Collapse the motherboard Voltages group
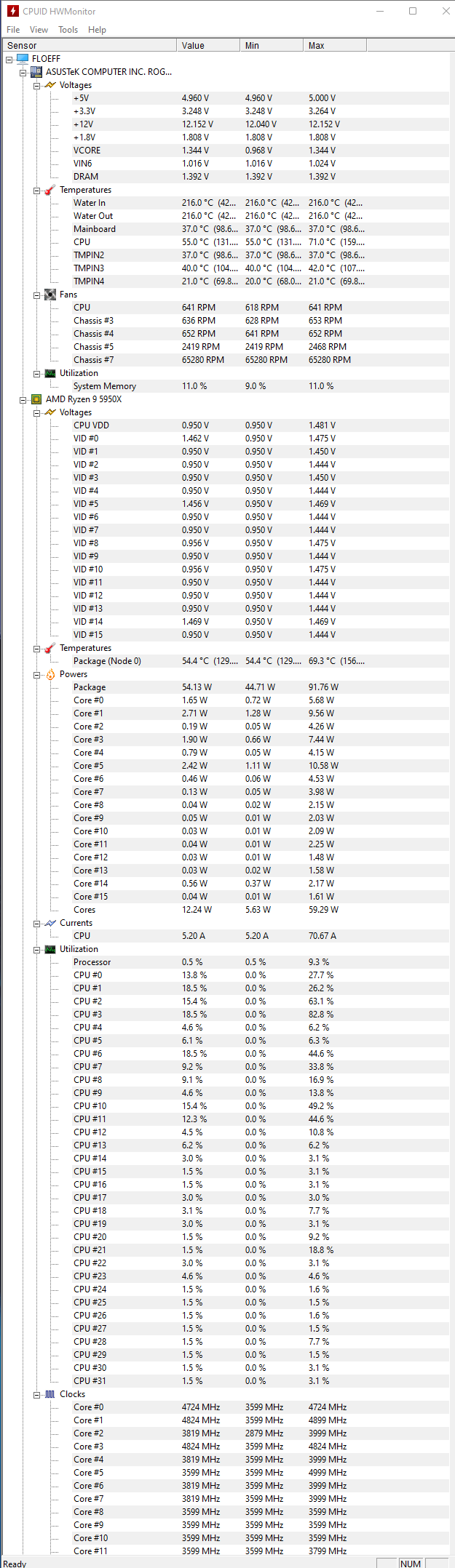Viewport: 455px width, 1568px height. 37,85
